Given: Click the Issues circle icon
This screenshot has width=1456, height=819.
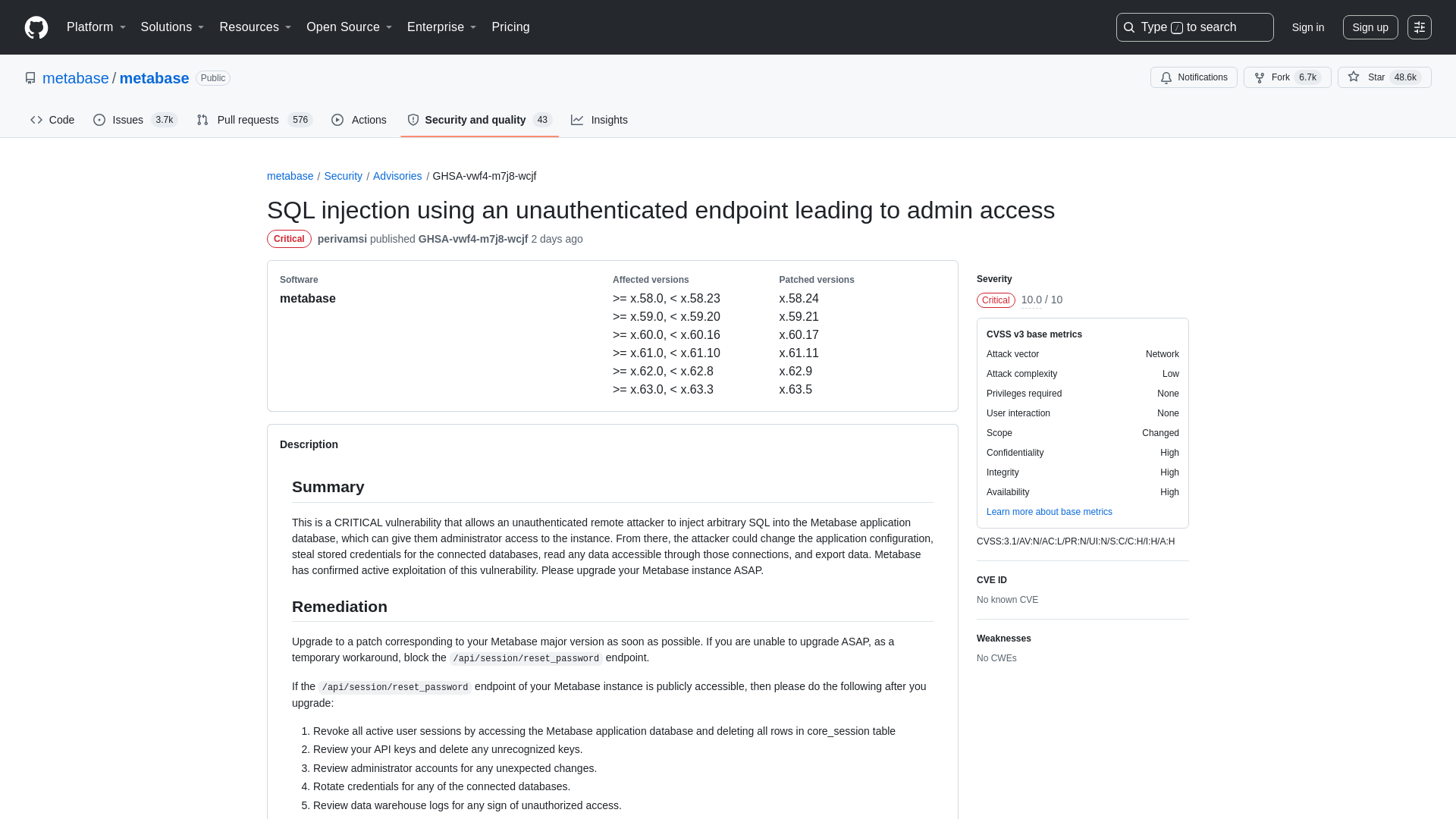Looking at the screenshot, I should (x=99, y=120).
